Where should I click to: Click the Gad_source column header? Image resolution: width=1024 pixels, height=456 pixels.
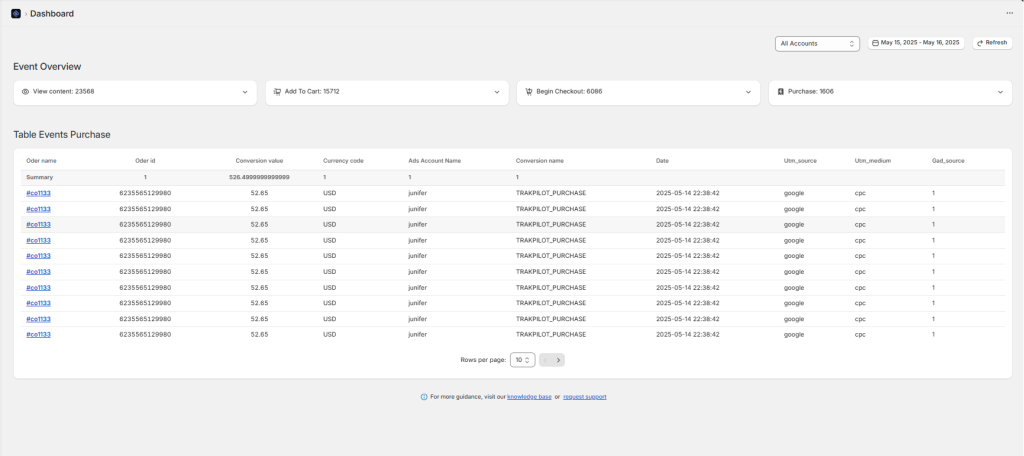[x=948, y=161]
